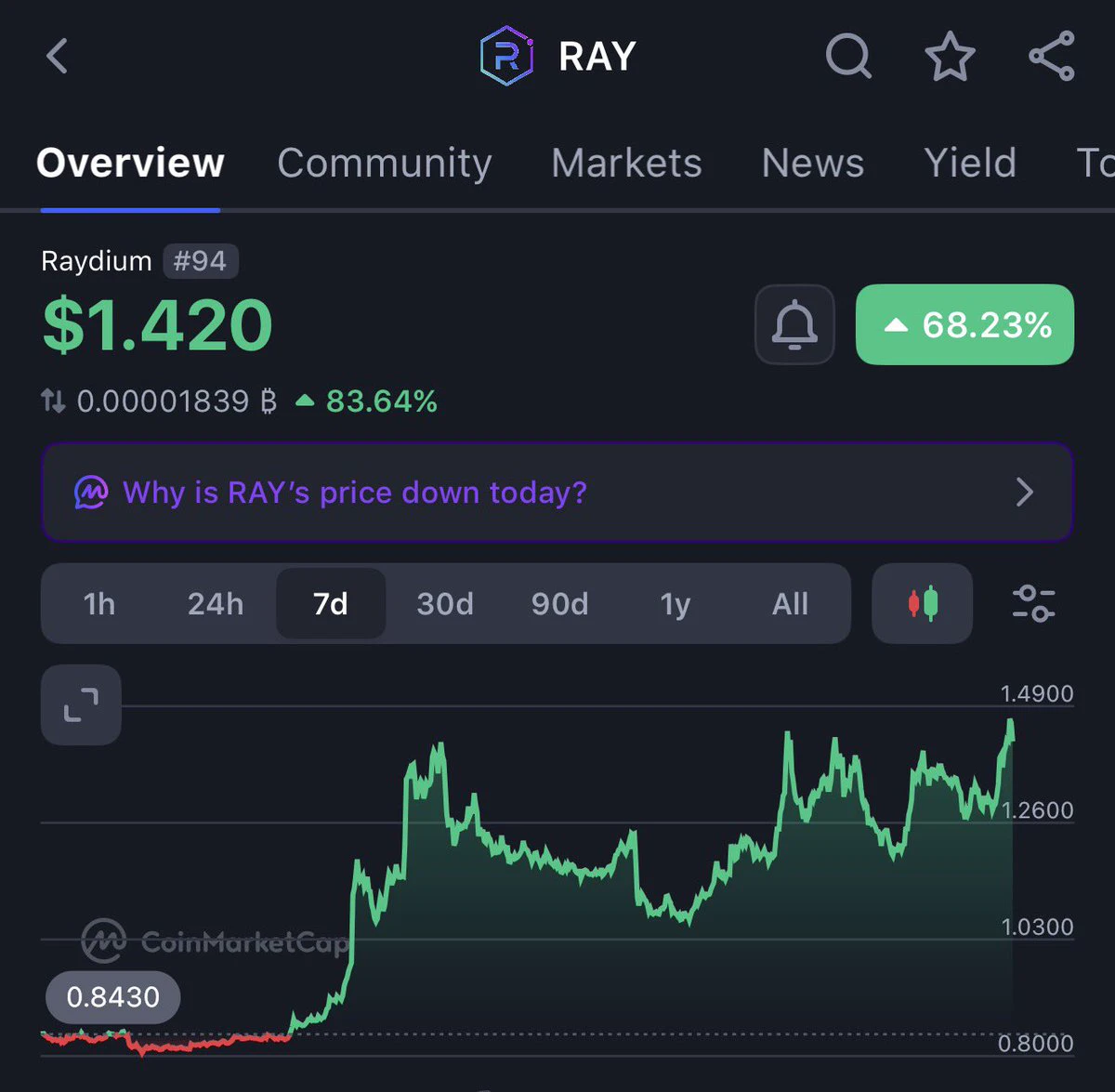
Task: Switch to candlestick chart view
Action: click(923, 603)
